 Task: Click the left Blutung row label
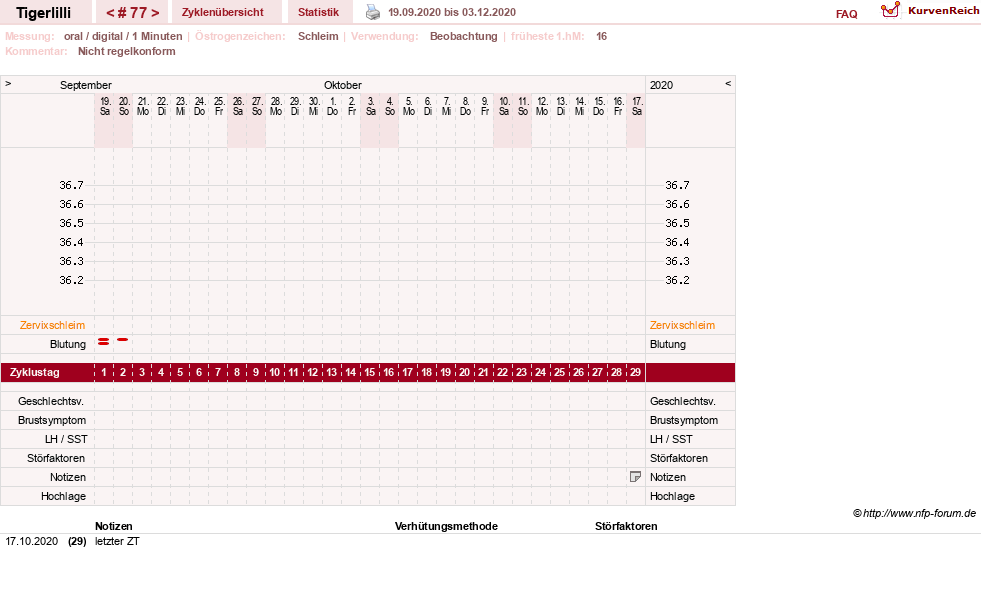coord(68,344)
